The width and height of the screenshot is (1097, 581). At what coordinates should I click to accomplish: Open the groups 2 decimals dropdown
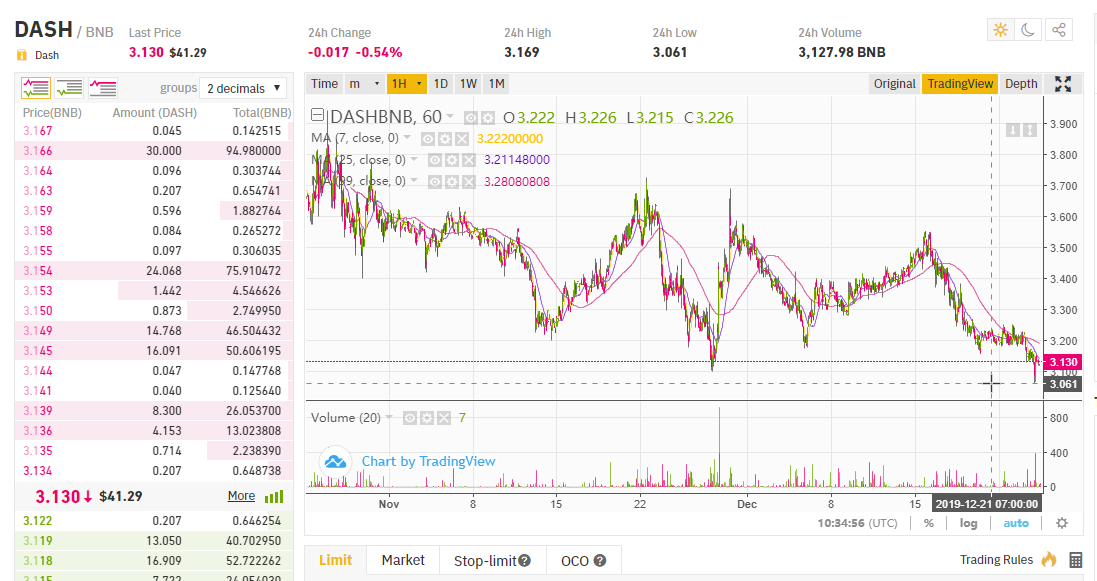coord(243,88)
